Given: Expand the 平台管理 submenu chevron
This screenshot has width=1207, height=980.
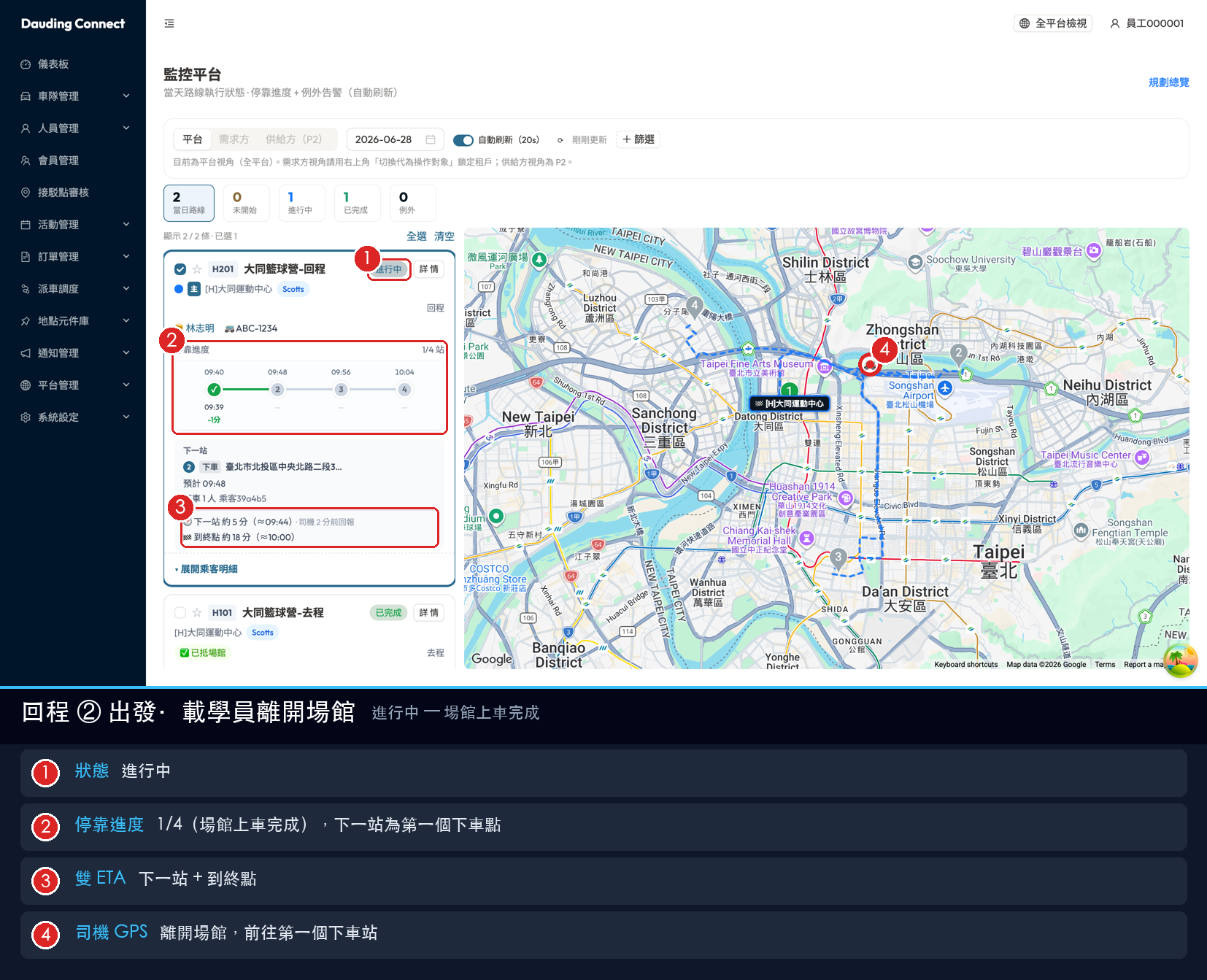Looking at the screenshot, I should pyautogui.click(x=126, y=385).
